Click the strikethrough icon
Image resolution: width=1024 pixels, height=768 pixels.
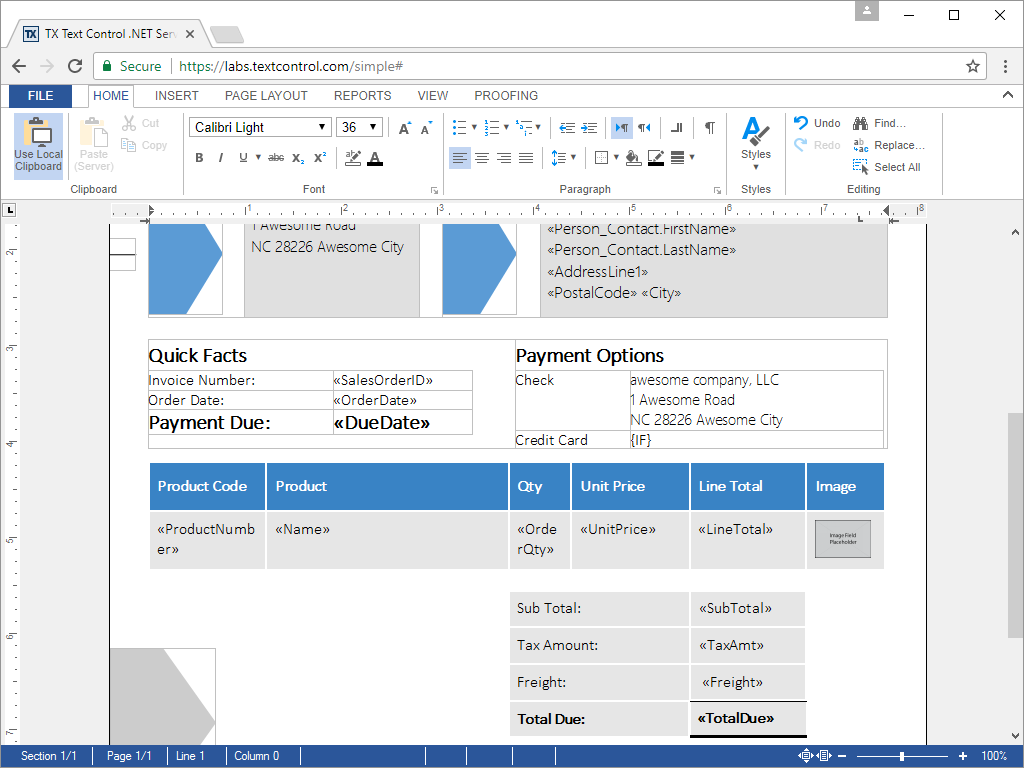(276, 158)
